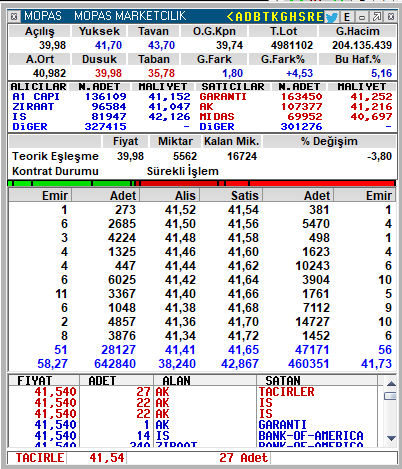The image size is (402, 469).
Task: Select buyer row A1 CAPI
Action: (x=102, y=97)
